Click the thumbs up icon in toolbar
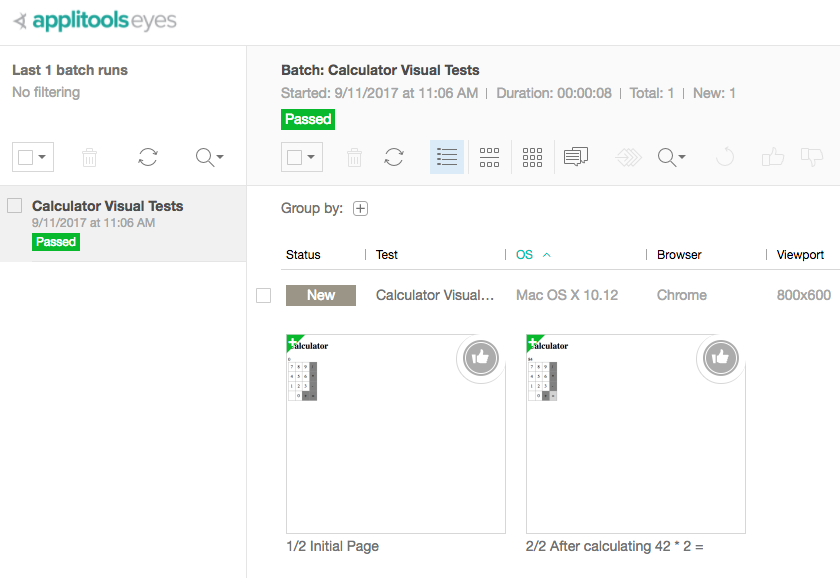Viewport: 840px width, 578px height. [x=772, y=157]
